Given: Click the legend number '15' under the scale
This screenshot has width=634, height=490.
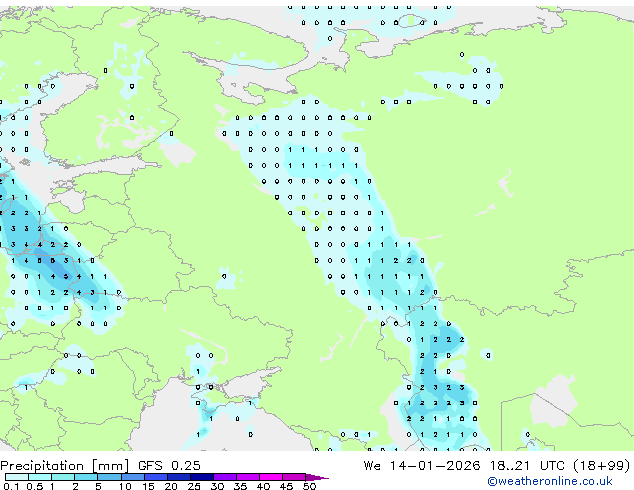Looking at the screenshot, I should point(148,486).
